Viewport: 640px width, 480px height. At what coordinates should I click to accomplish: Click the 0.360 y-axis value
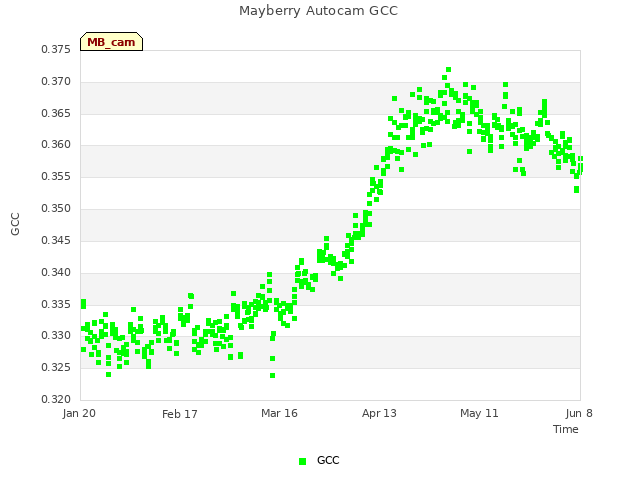tap(56, 144)
